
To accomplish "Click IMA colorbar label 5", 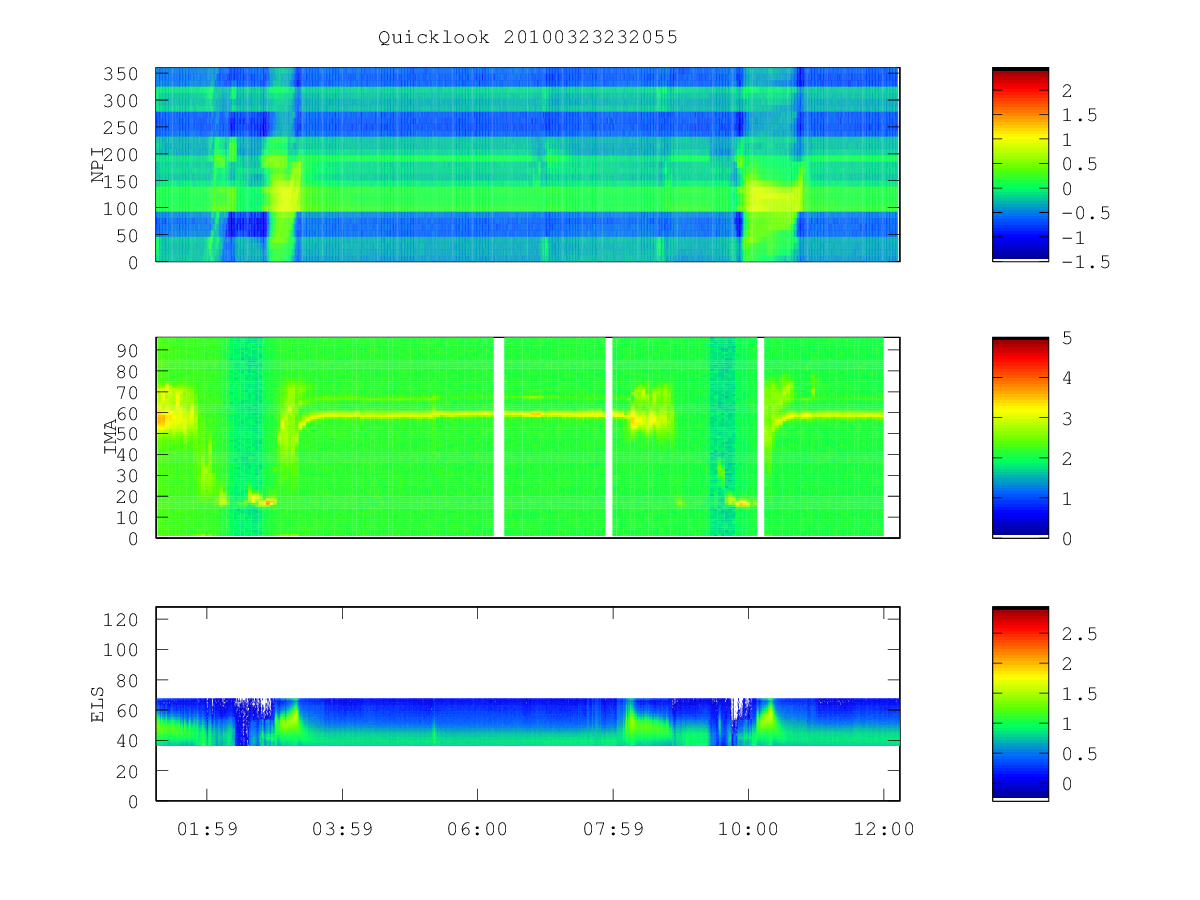I will click(1067, 338).
